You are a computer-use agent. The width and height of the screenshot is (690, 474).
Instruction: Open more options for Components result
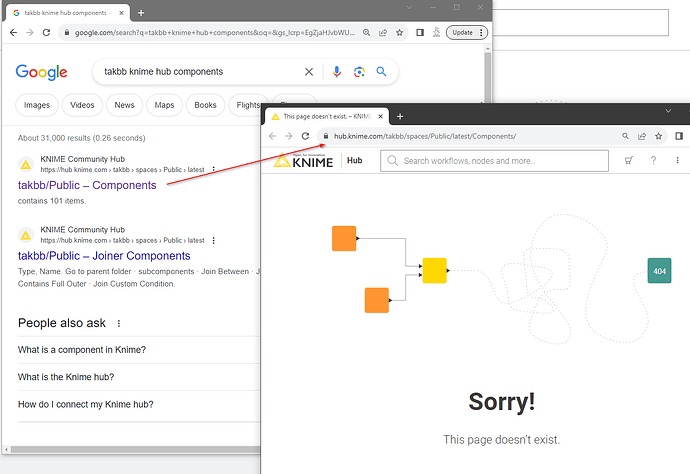[x=213, y=169]
